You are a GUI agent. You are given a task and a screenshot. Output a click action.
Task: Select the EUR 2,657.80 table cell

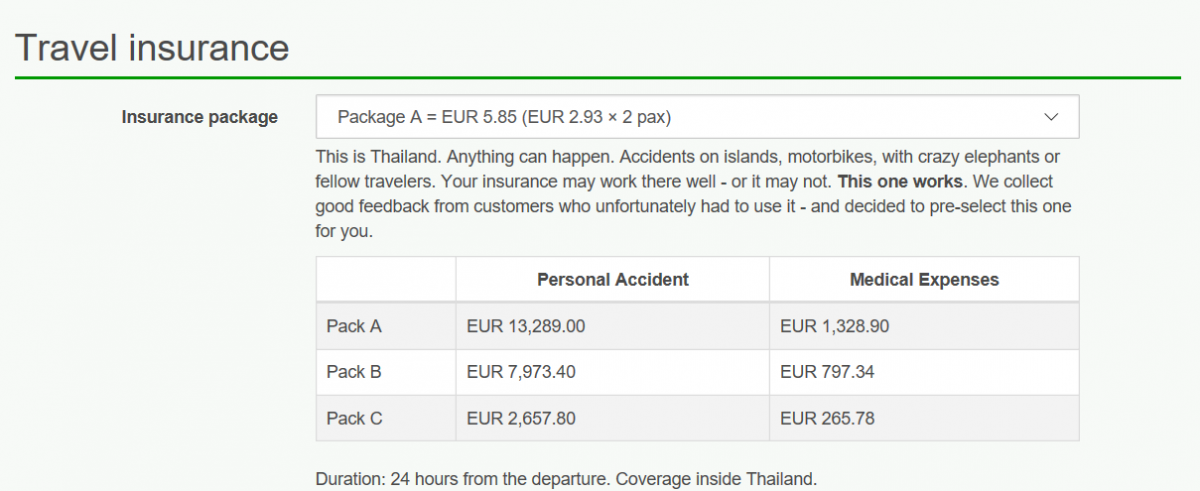pos(521,418)
